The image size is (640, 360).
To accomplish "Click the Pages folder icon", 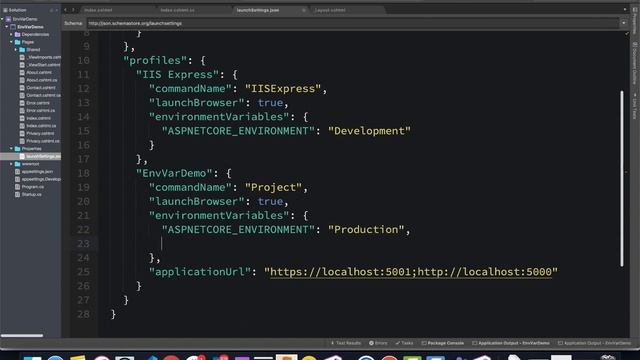I will 18,42.
